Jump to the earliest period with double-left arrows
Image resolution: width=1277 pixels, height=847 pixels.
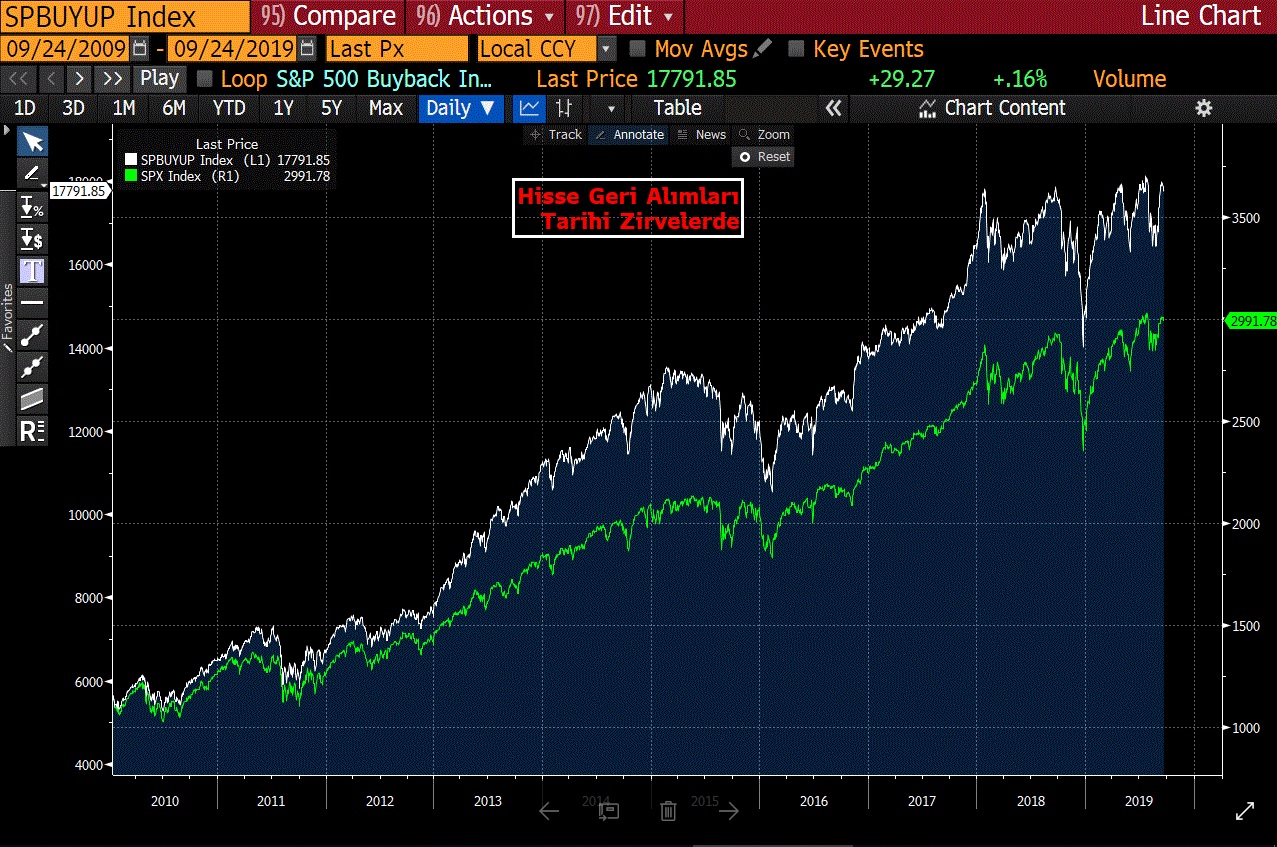[18, 79]
